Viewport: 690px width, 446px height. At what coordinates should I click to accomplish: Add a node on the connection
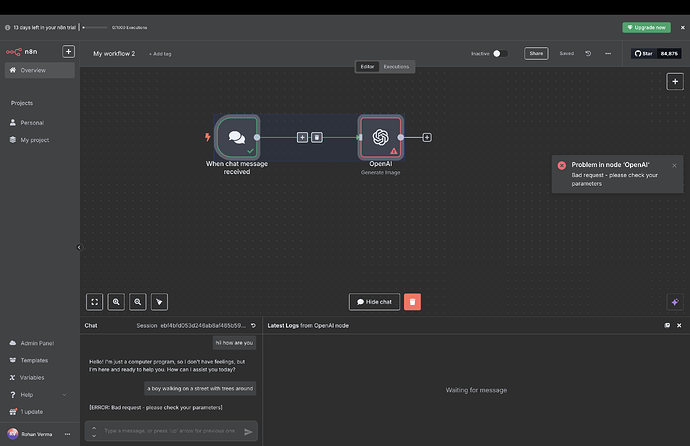[x=302, y=137]
